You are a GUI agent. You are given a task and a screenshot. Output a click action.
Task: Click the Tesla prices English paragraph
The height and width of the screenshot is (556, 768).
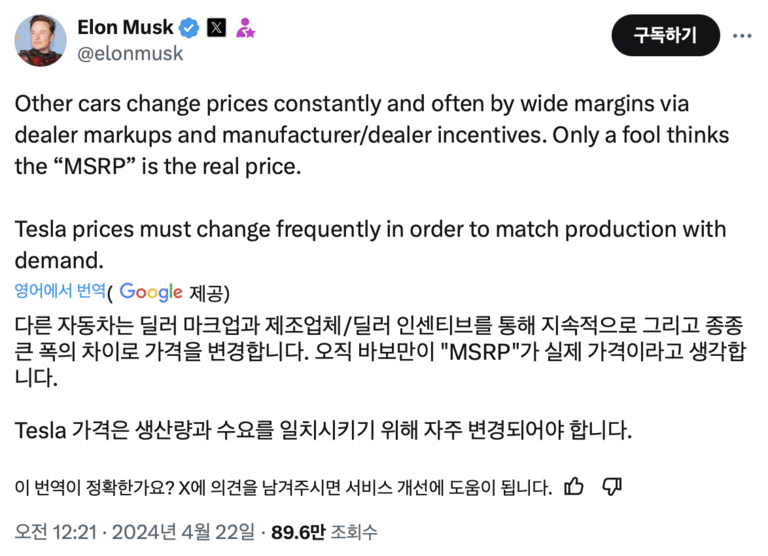370,244
